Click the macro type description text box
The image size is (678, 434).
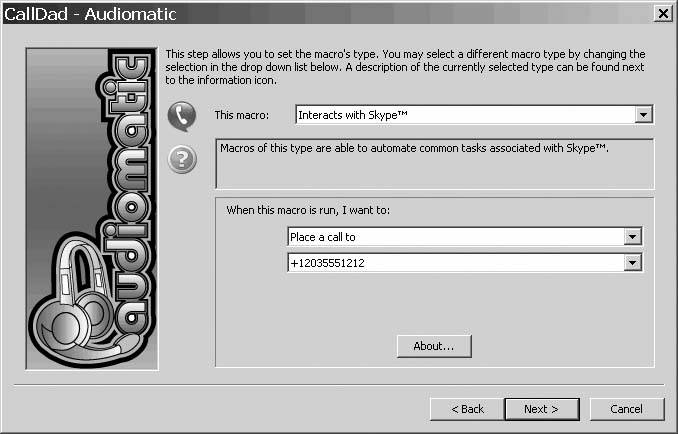coord(434,163)
